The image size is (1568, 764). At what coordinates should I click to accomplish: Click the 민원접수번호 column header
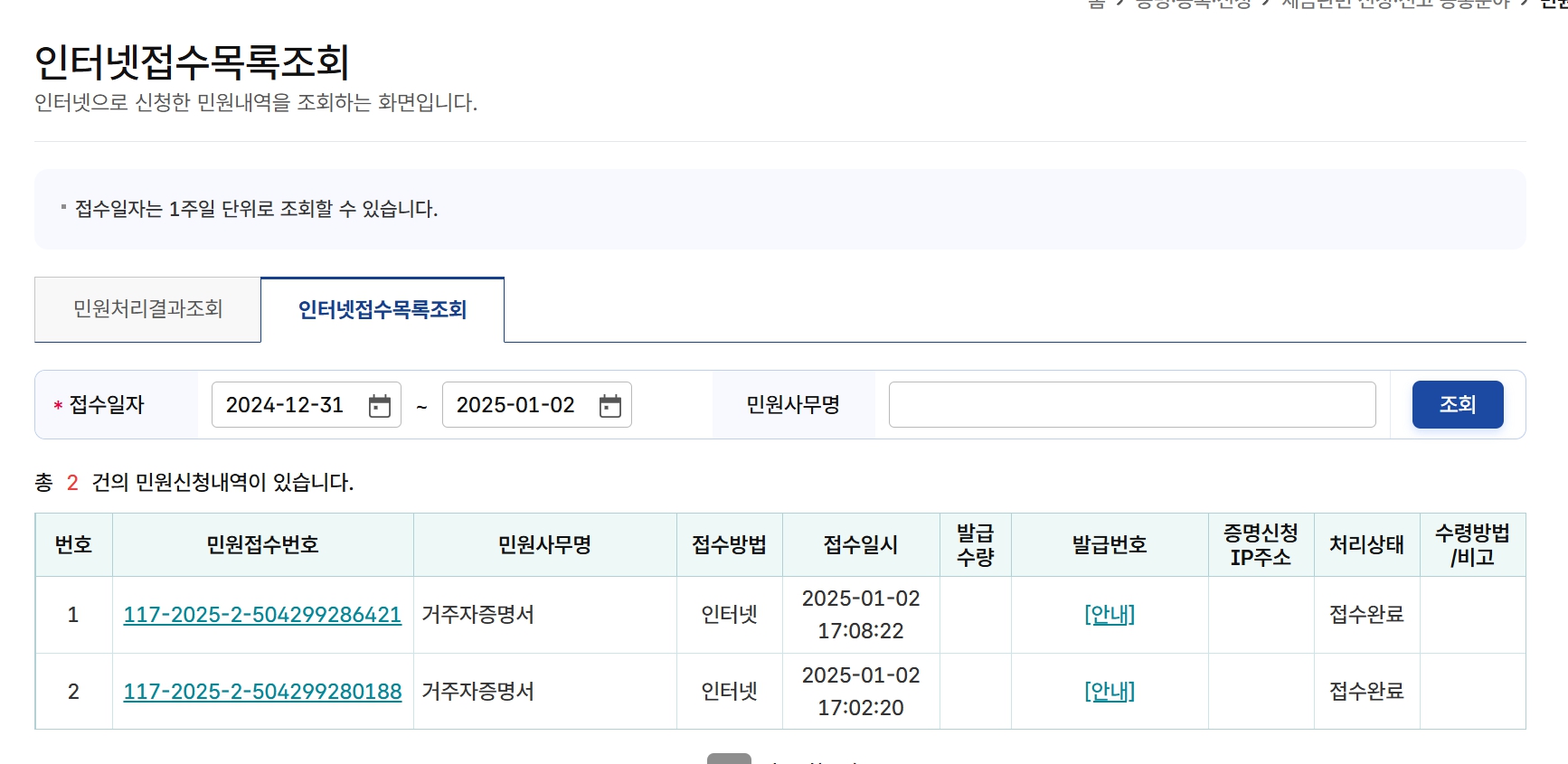(x=261, y=544)
